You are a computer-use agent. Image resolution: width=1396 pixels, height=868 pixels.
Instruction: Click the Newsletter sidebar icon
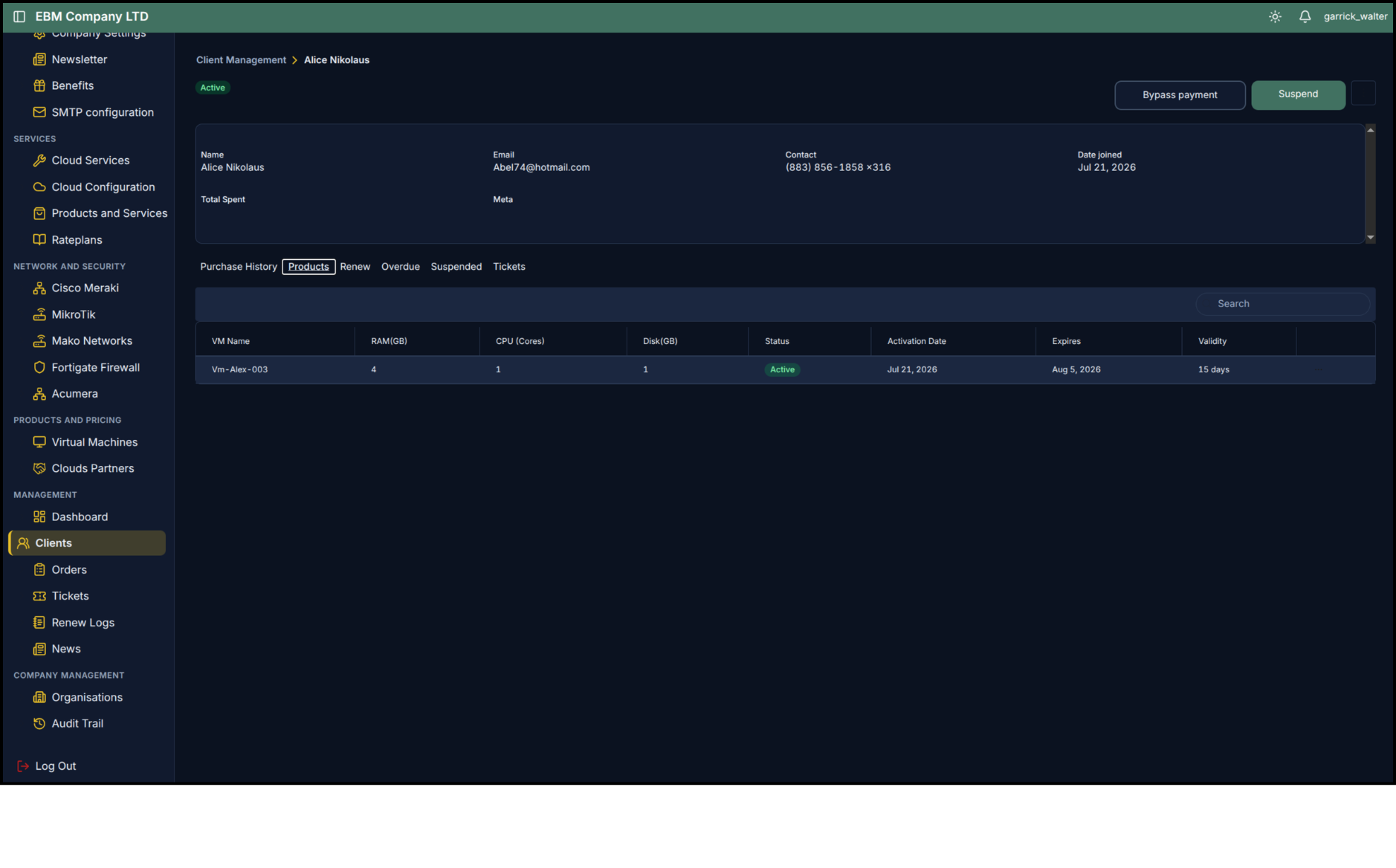point(39,59)
